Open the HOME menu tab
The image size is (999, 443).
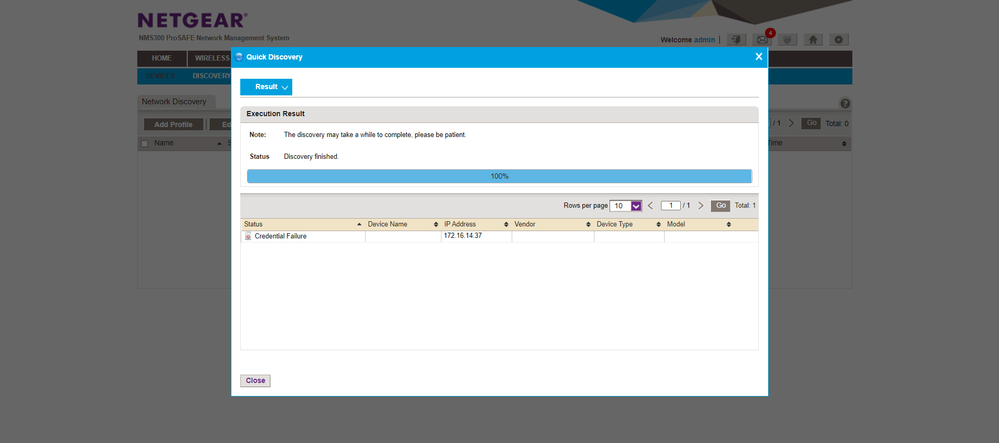[x=161, y=58]
